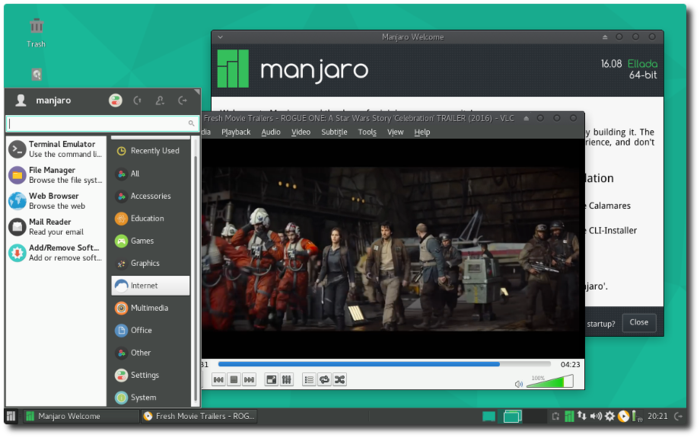Open the Trash desktop icon

coord(36,33)
